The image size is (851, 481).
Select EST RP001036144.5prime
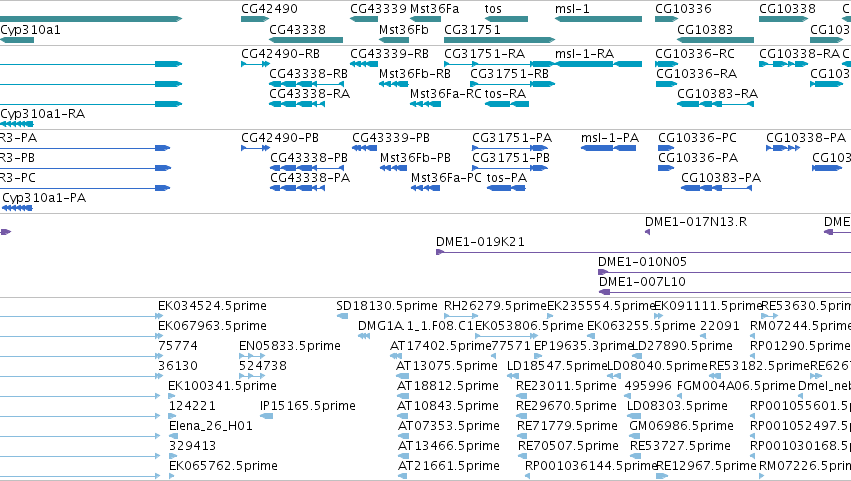590,466
